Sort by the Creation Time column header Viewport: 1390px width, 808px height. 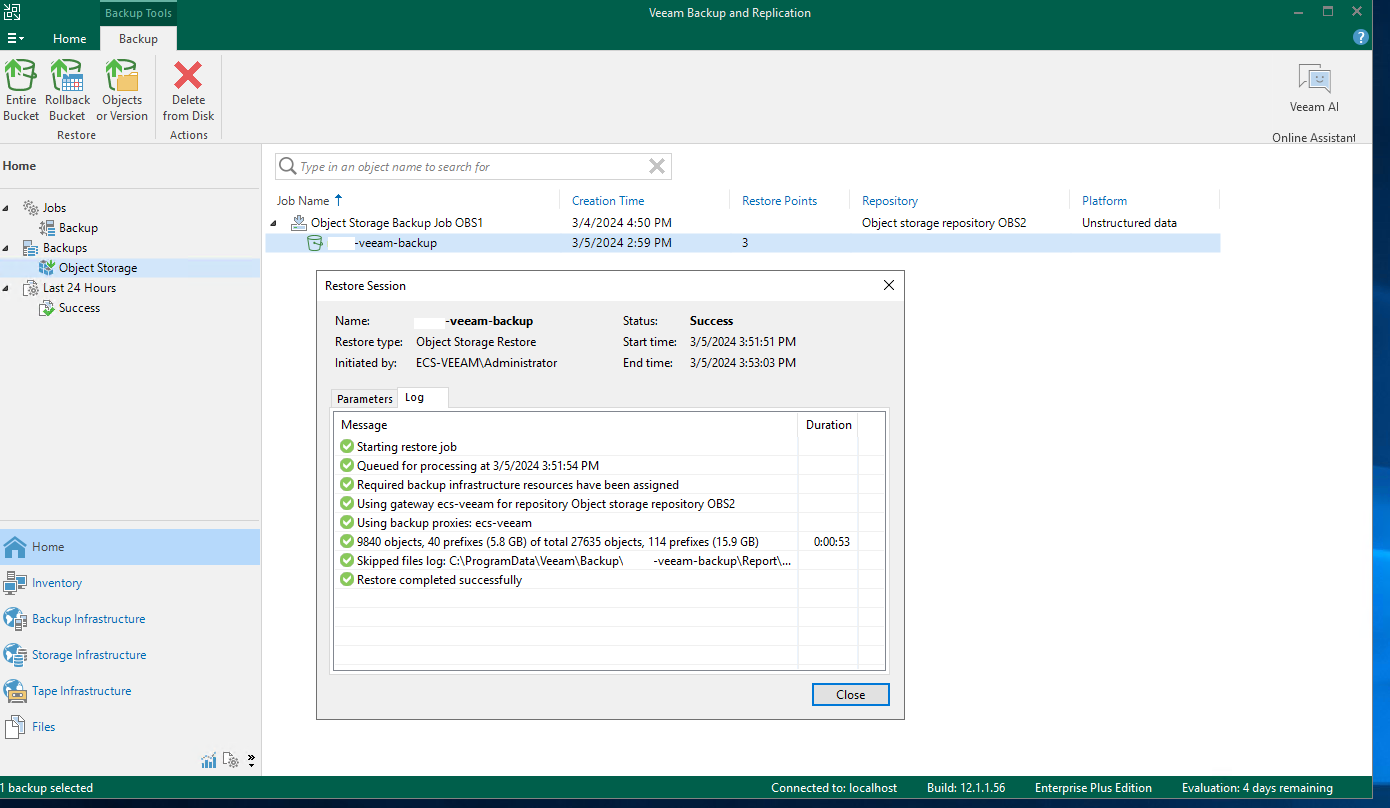608,201
